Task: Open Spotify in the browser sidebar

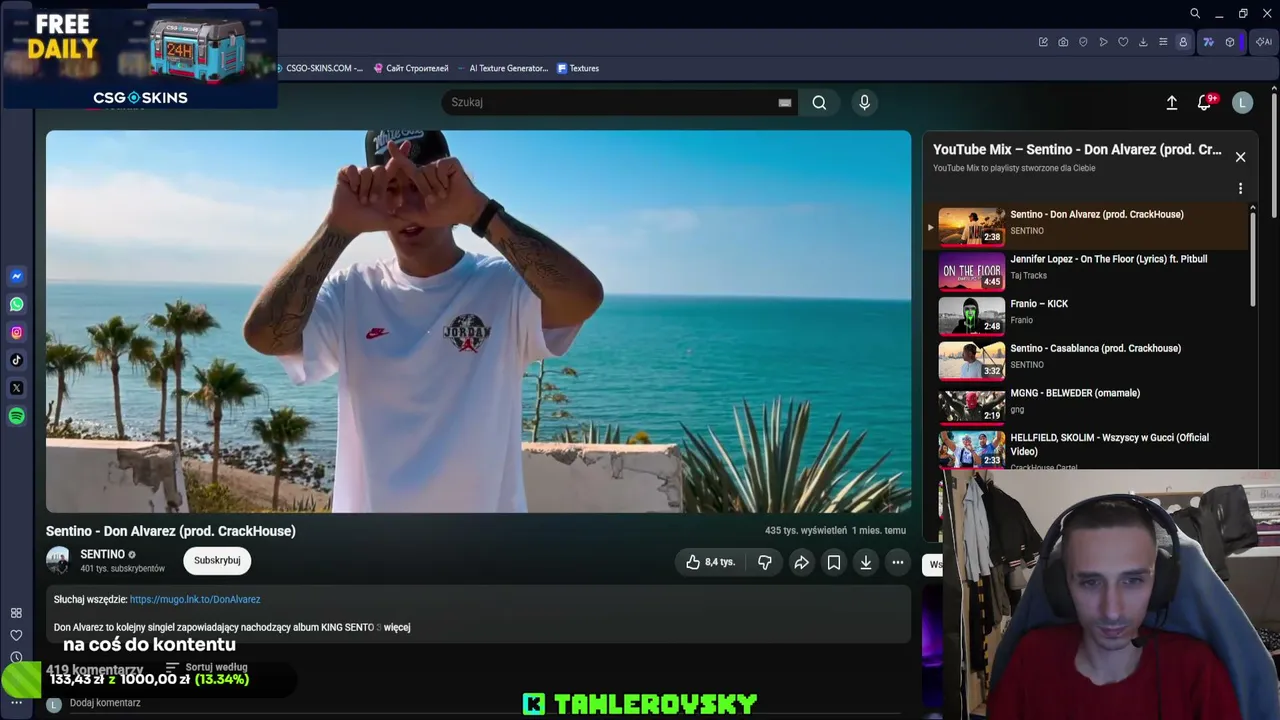Action: 16,416
